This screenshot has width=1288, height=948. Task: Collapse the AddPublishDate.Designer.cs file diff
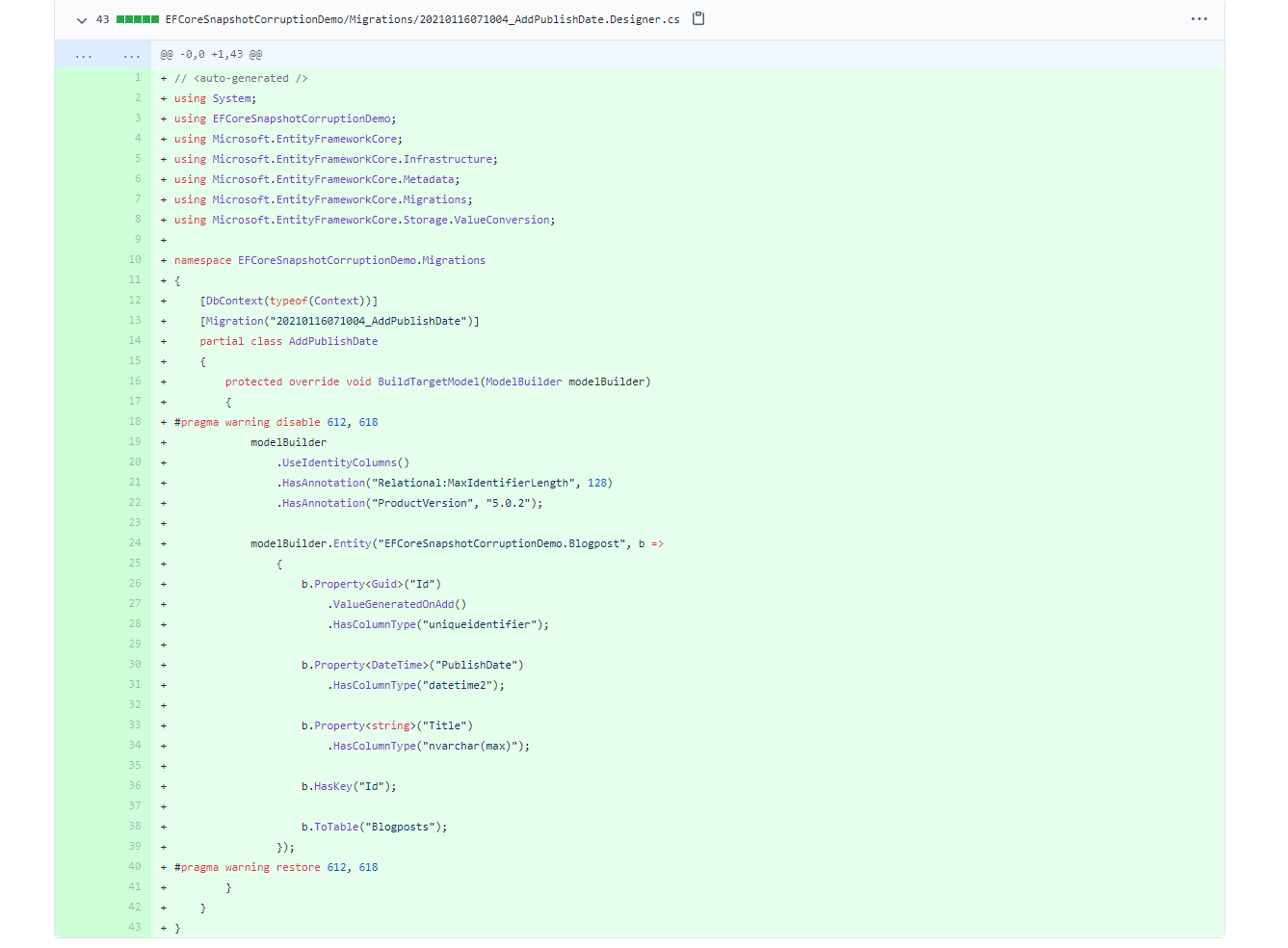(x=82, y=20)
